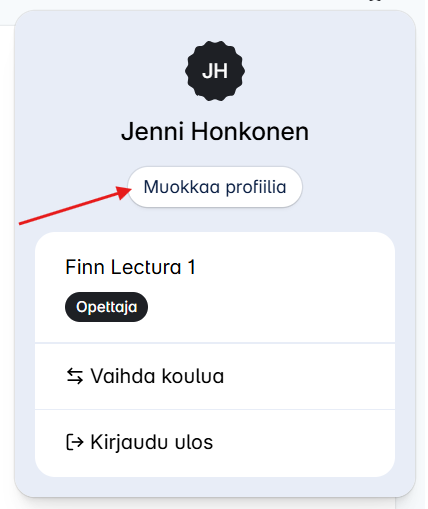
Task: Click the word koulua in switch school row
Action: 193,376
